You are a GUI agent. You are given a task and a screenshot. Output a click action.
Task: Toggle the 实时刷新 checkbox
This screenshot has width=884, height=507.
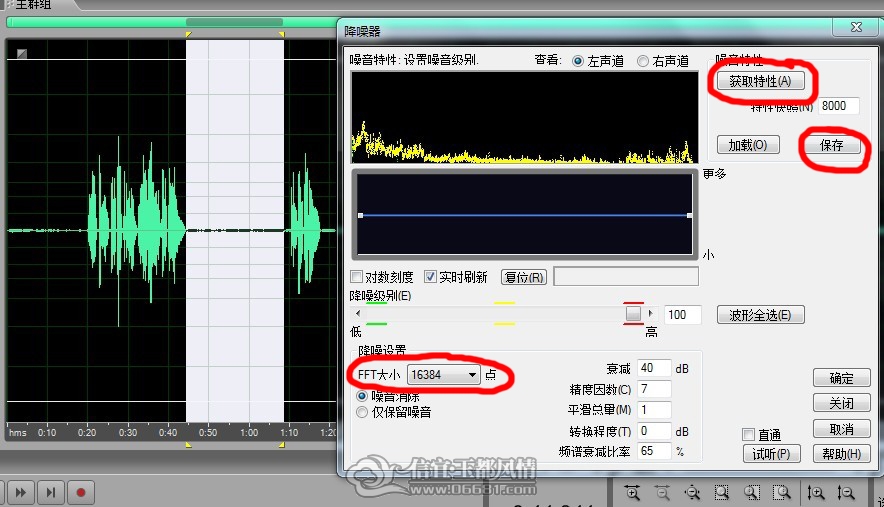430,277
